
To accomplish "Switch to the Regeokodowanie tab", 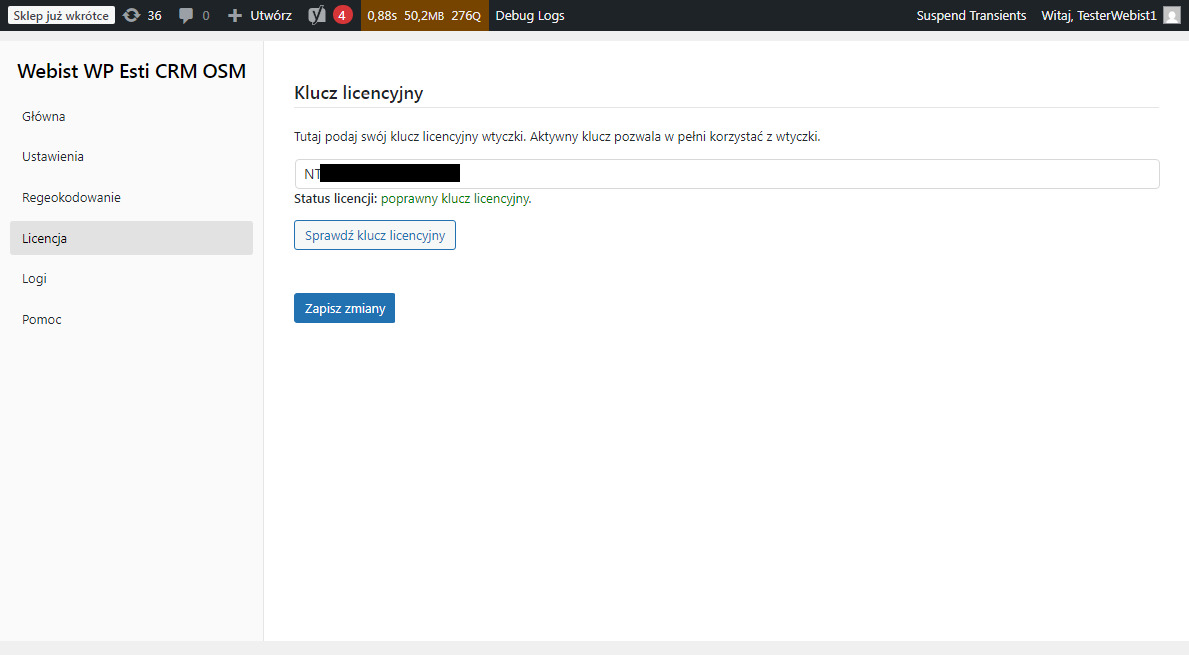I will point(71,198).
